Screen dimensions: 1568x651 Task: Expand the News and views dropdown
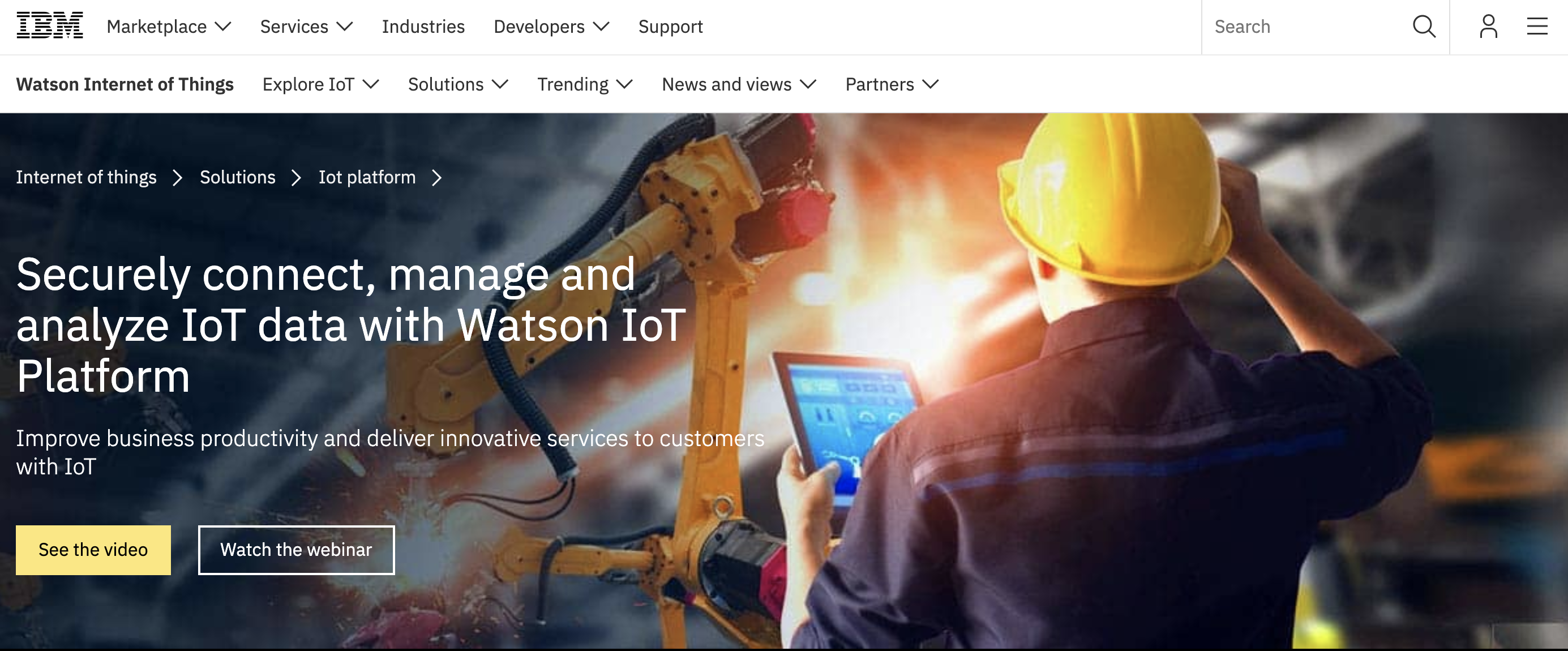tap(739, 84)
